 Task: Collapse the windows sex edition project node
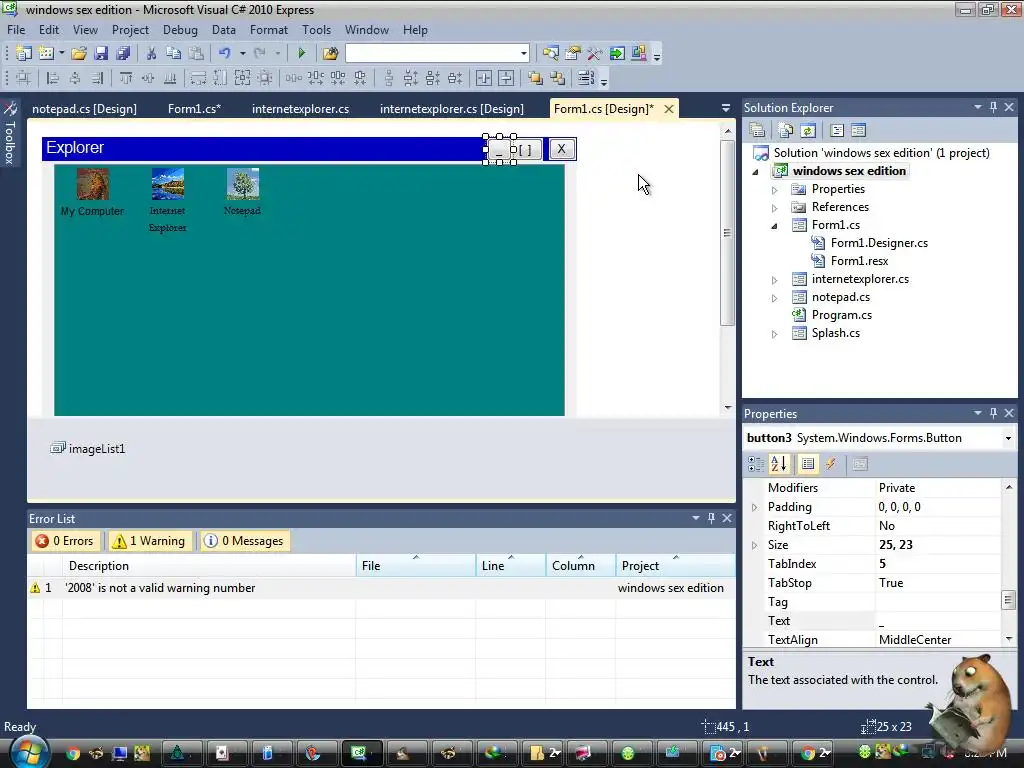point(756,172)
